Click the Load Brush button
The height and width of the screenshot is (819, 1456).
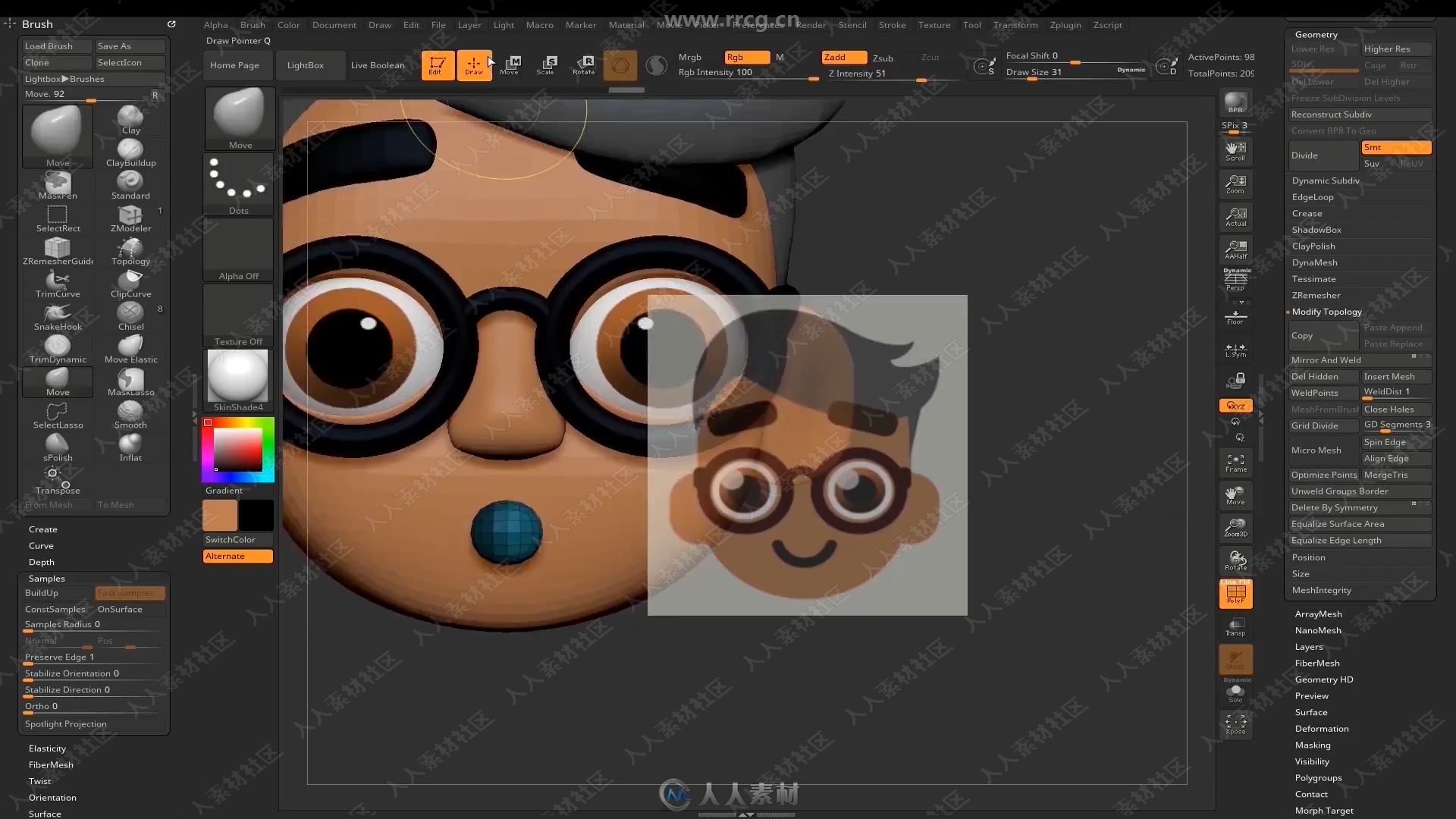click(57, 46)
